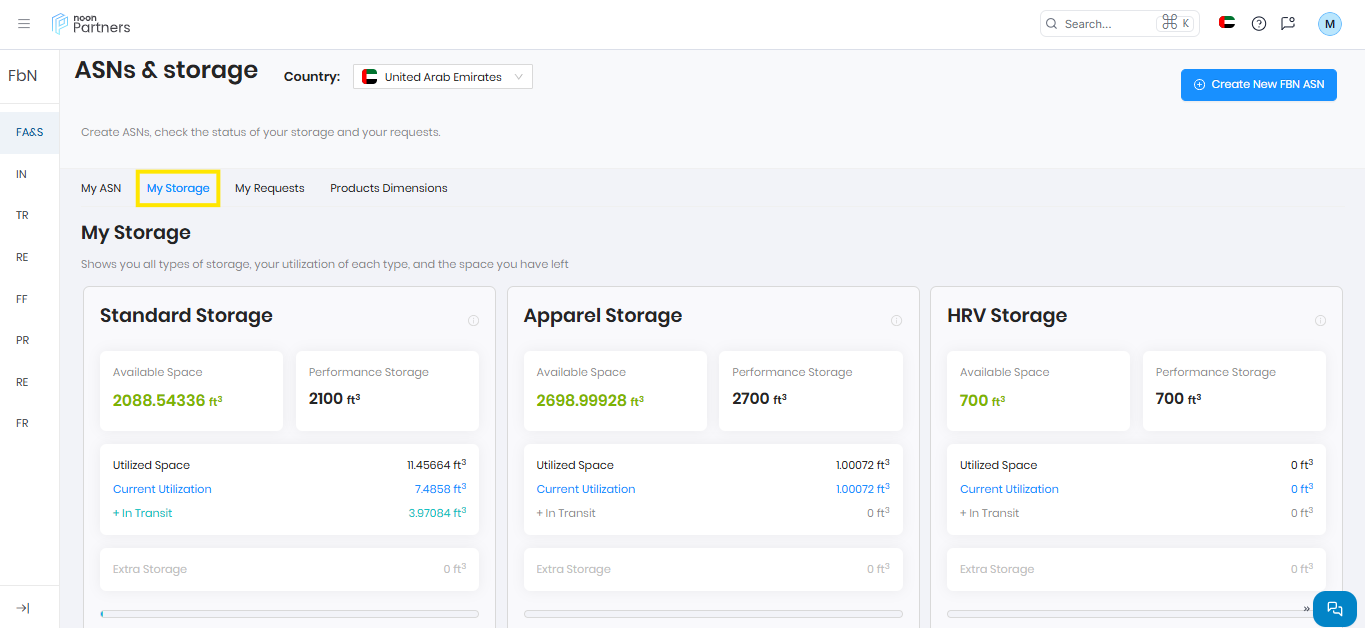Screen dimensions: 1365x628
Task: Click the noon Partners logo
Action: 91,23
